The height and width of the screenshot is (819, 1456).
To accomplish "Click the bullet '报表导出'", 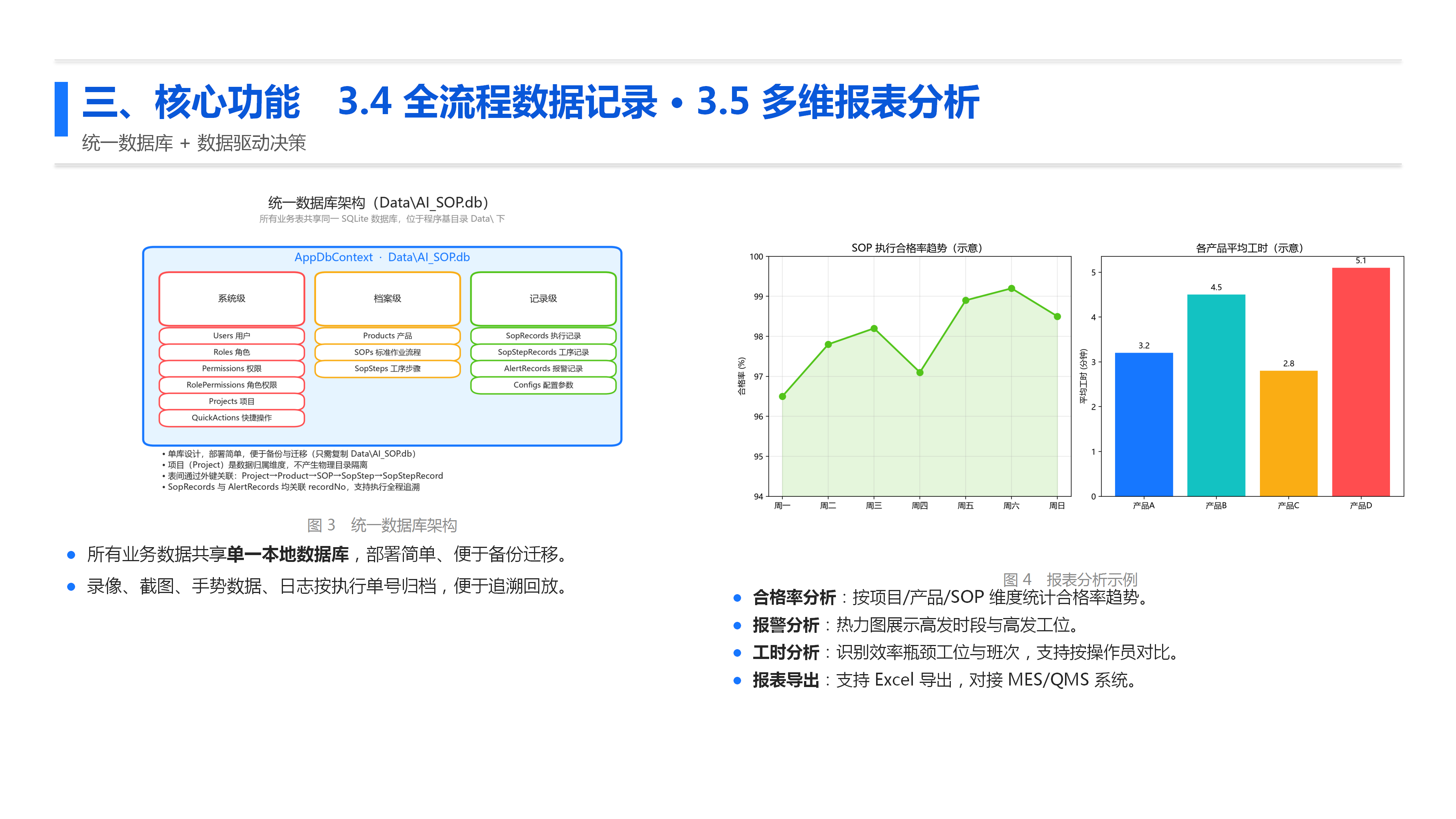I will pos(786,680).
